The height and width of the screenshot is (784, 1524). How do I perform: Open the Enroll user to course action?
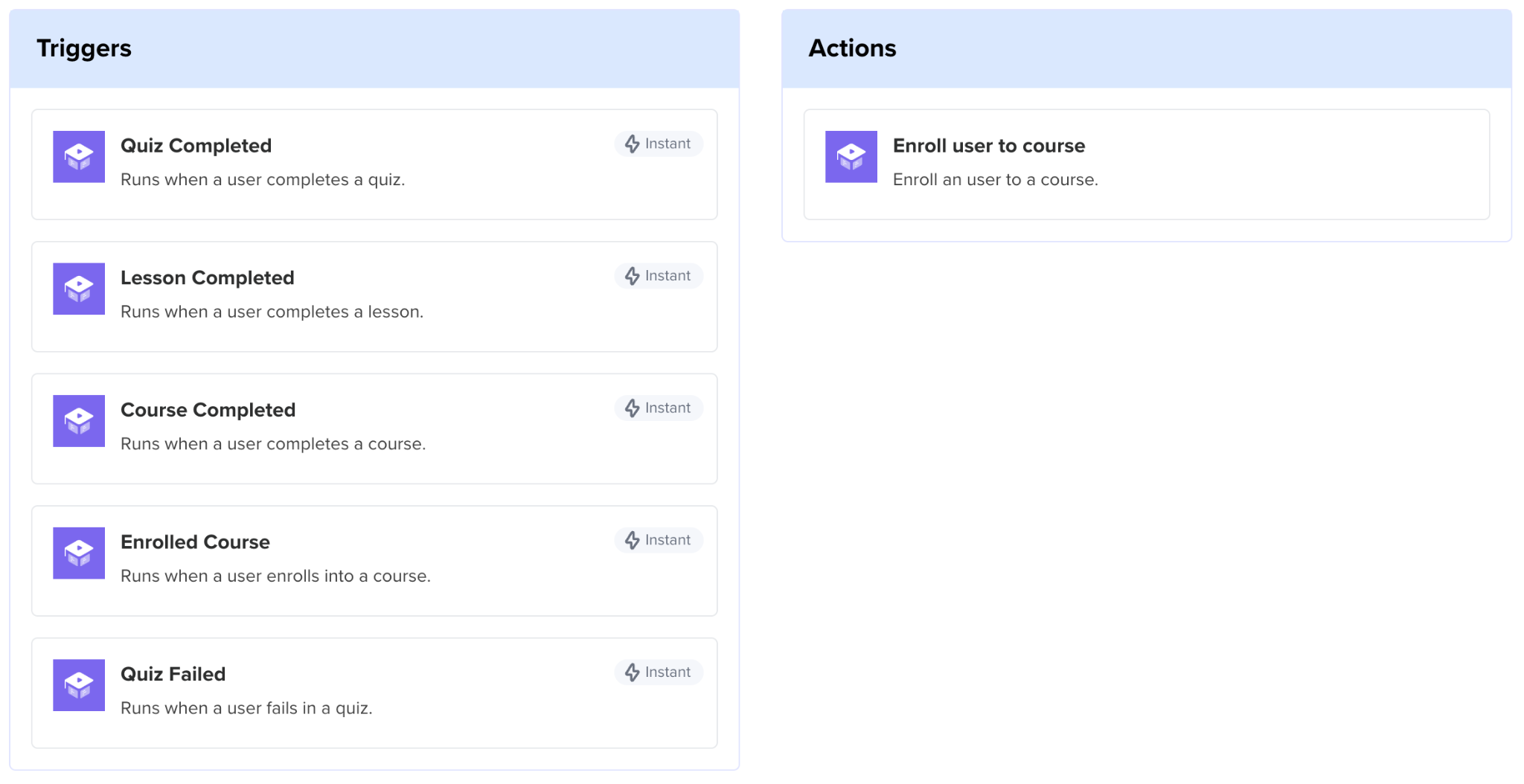[x=988, y=146]
